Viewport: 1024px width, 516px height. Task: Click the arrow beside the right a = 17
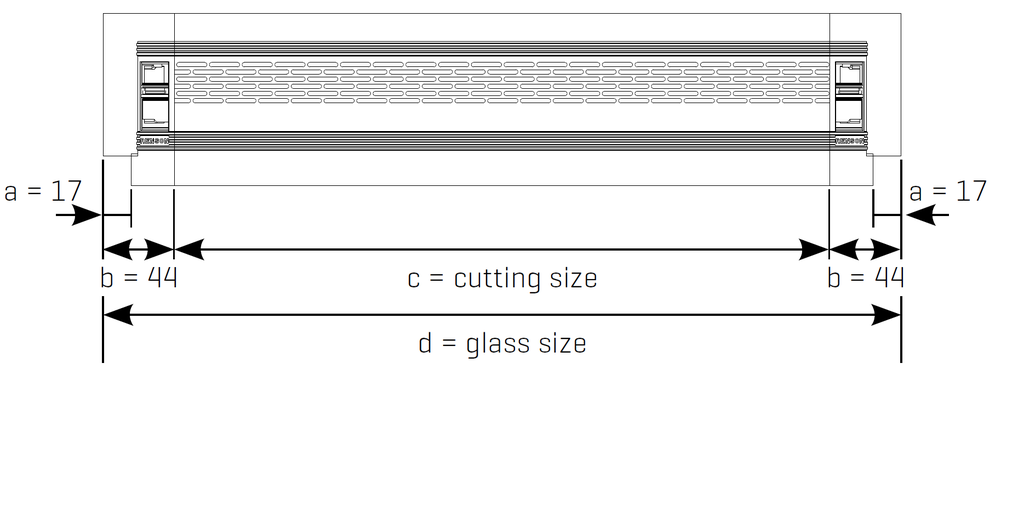[x=918, y=215]
